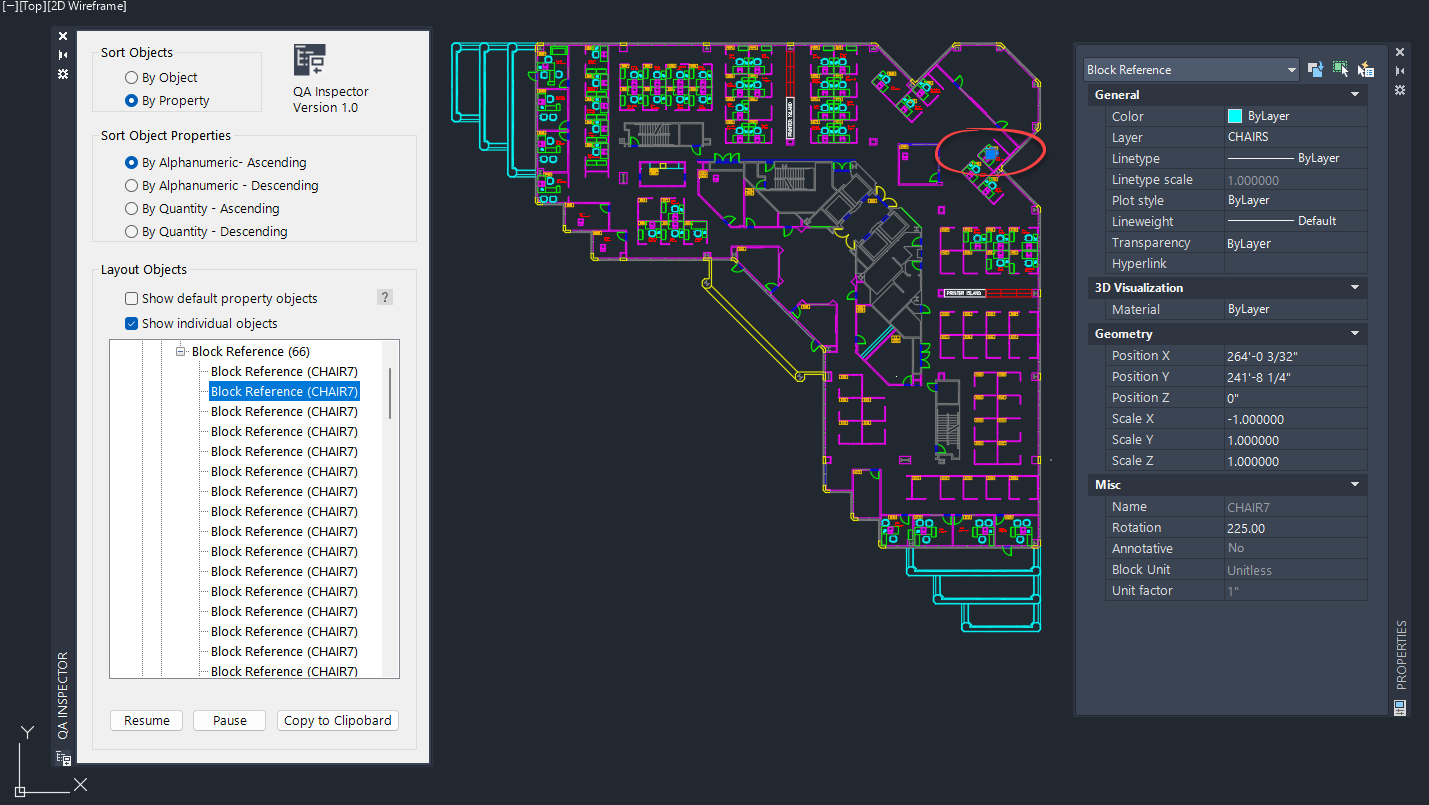Open the QA Inspector palette settings gear
This screenshot has height=805, width=1429.
[63, 74]
